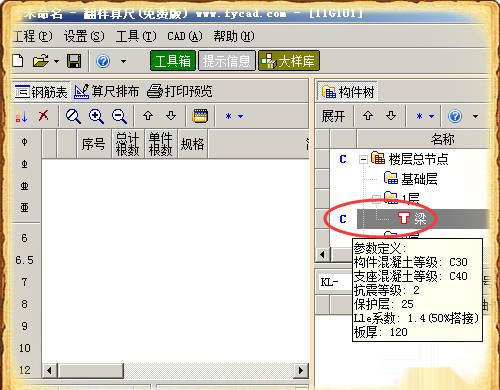Switch to the 钢筋表 tab
The width and height of the screenshot is (500, 390).
point(41,91)
